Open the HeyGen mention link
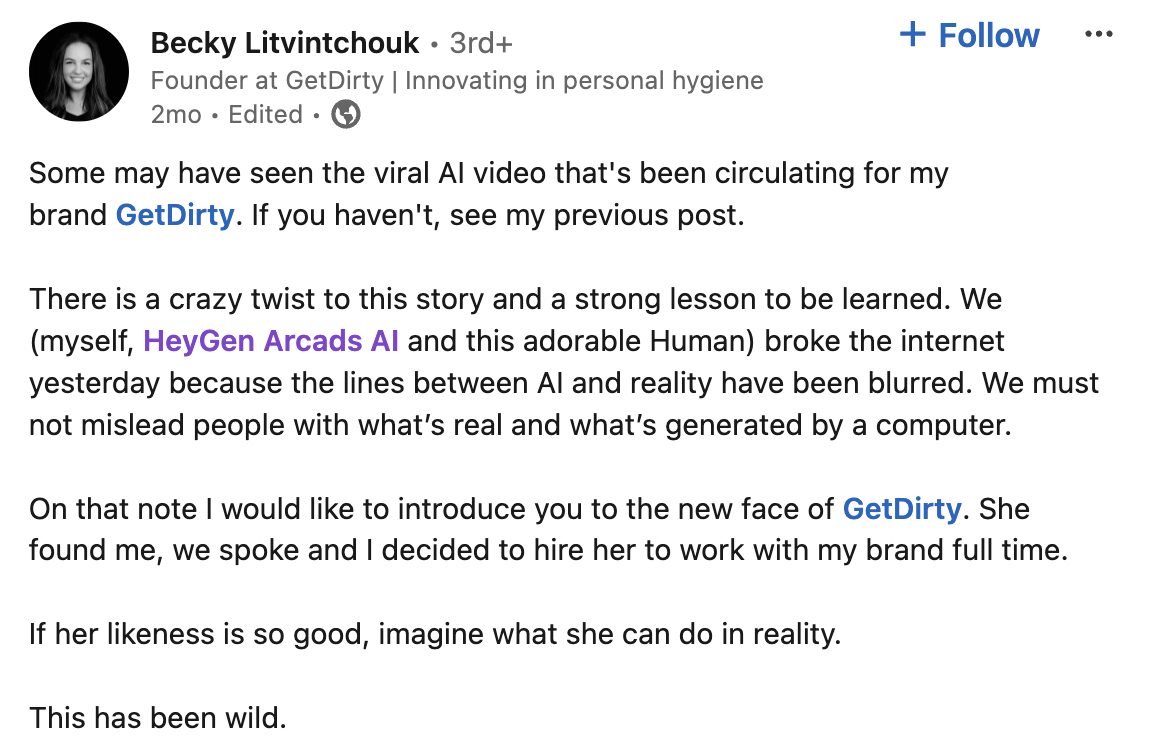This screenshot has width=1154, height=754. [200, 341]
